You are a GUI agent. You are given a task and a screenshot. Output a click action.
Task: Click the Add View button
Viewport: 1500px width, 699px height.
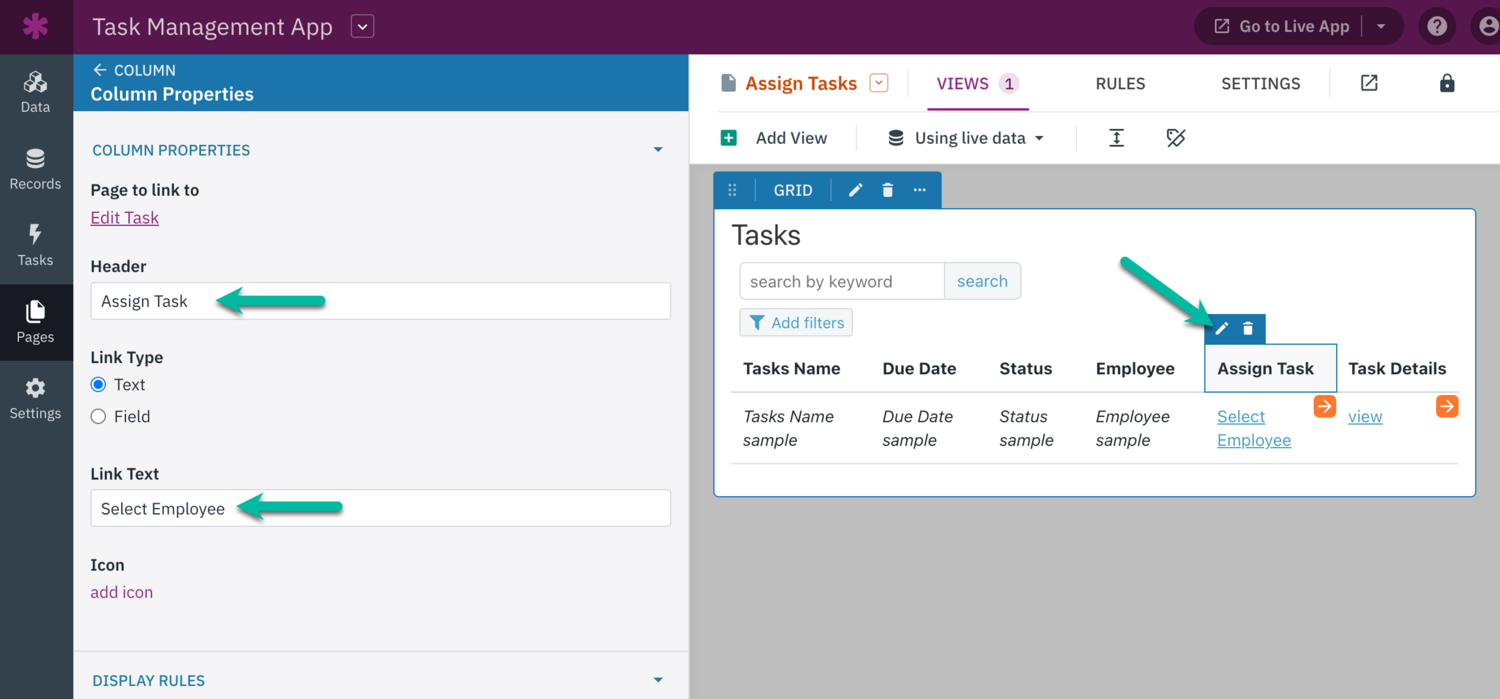pos(775,138)
